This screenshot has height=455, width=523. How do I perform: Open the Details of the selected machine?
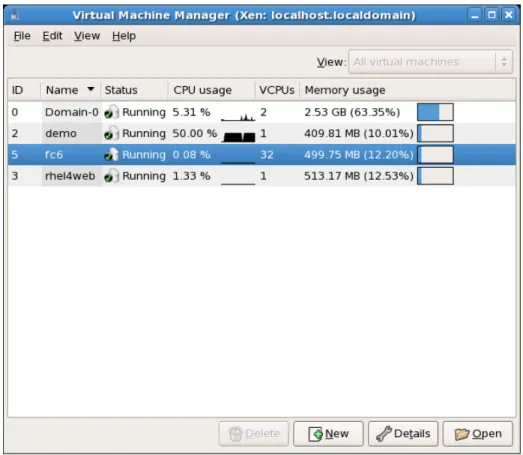click(x=403, y=434)
